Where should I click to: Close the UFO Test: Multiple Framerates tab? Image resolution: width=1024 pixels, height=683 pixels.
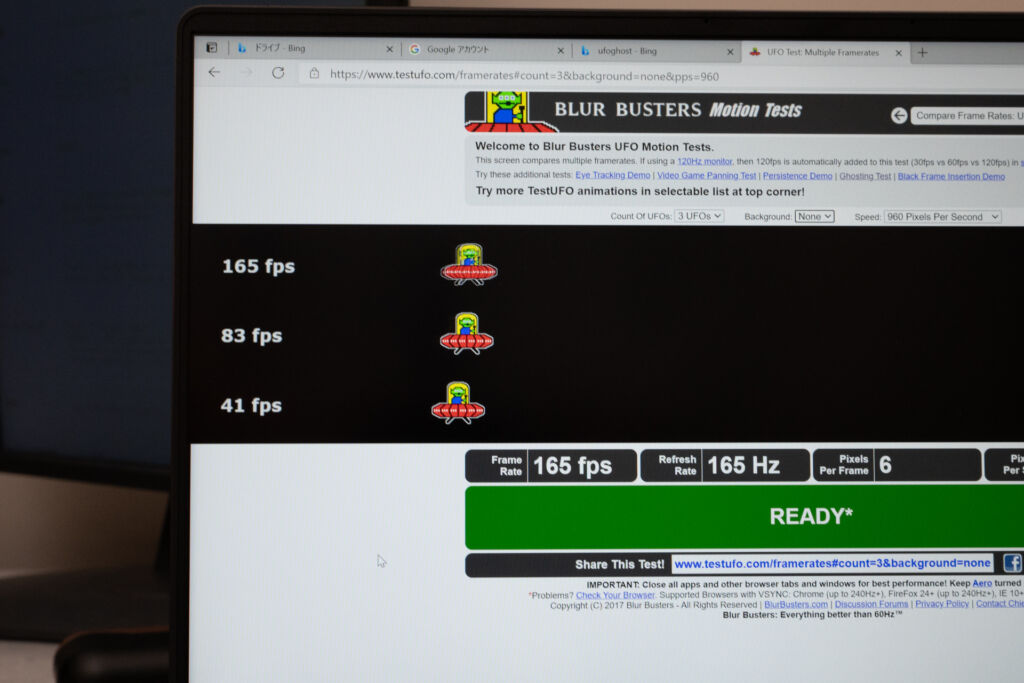(x=899, y=53)
